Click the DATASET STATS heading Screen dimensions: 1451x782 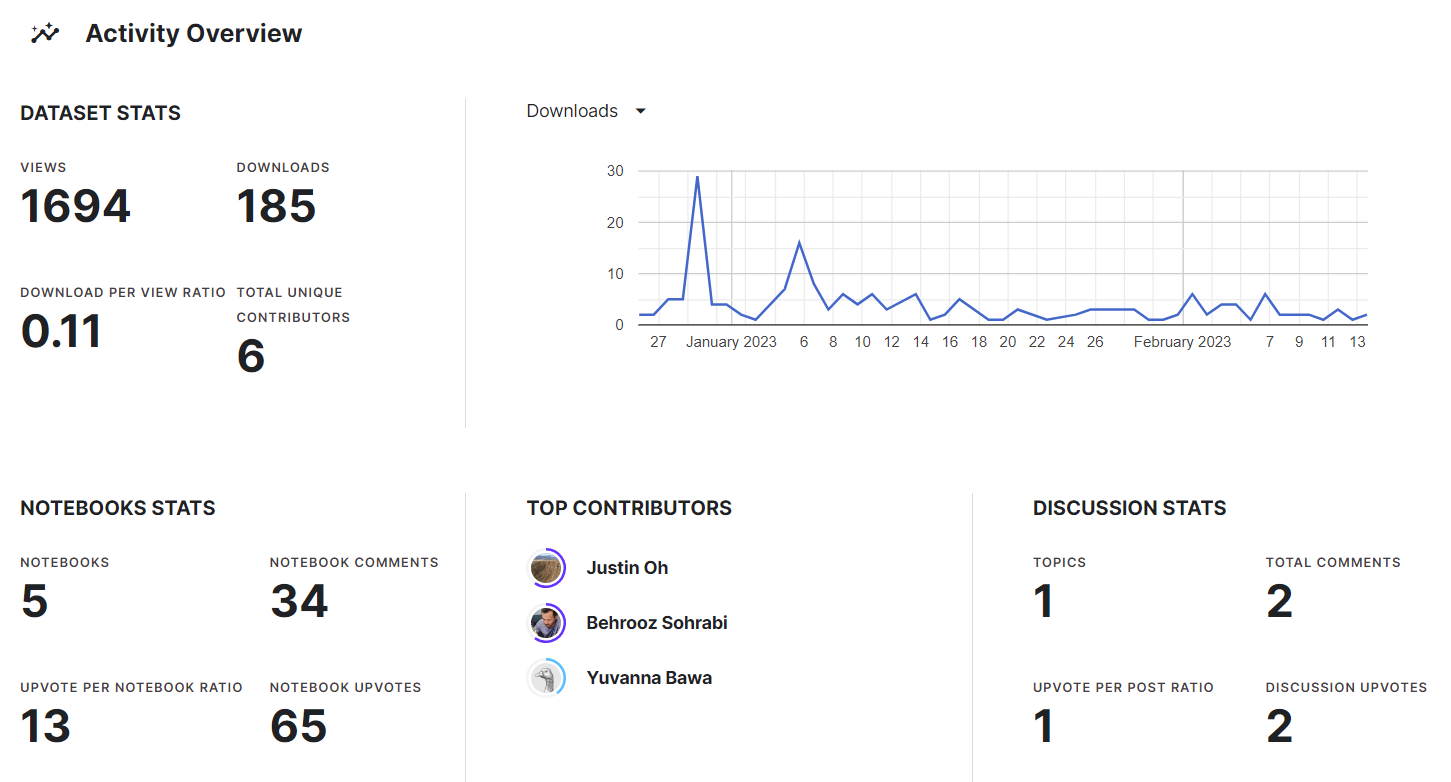pos(101,113)
